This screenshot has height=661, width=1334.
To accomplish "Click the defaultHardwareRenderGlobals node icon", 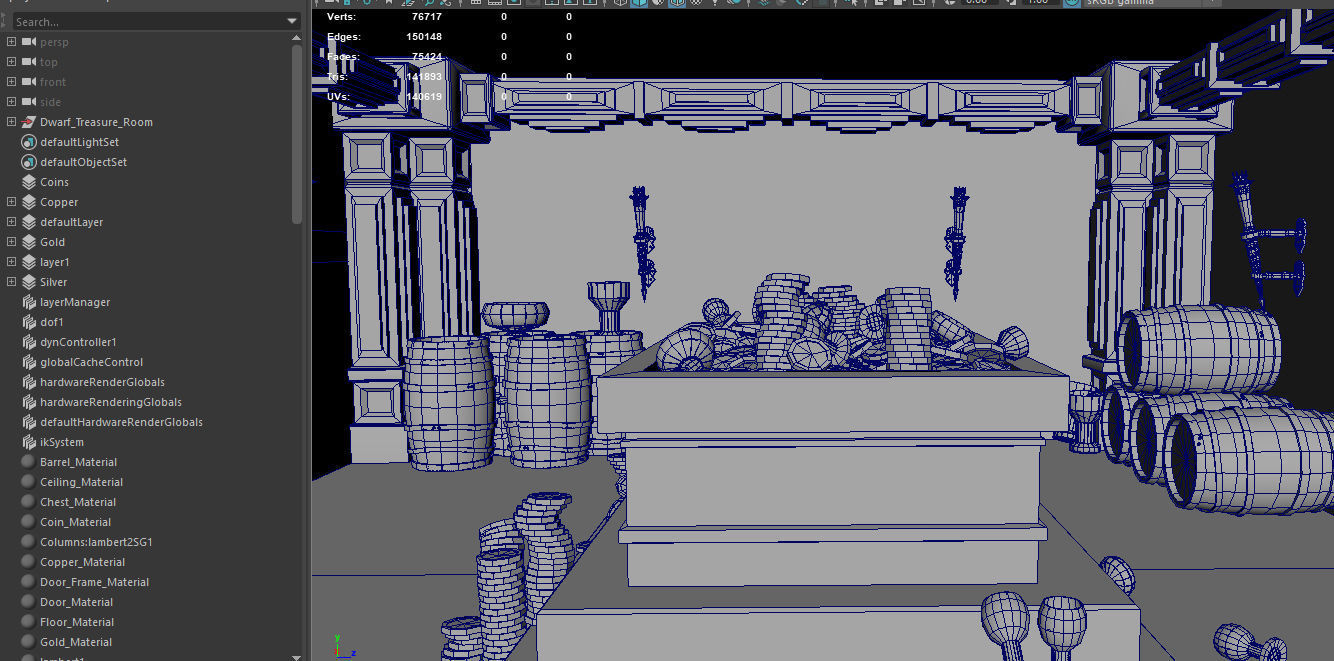I will [29, 422].
